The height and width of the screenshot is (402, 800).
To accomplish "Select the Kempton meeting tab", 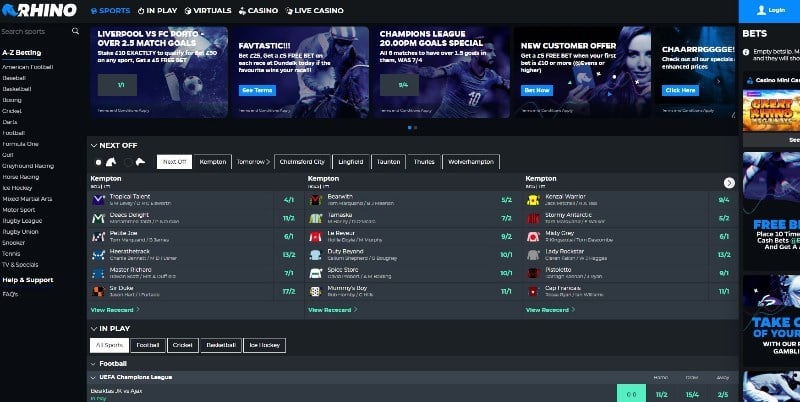I will pos(213,162).
